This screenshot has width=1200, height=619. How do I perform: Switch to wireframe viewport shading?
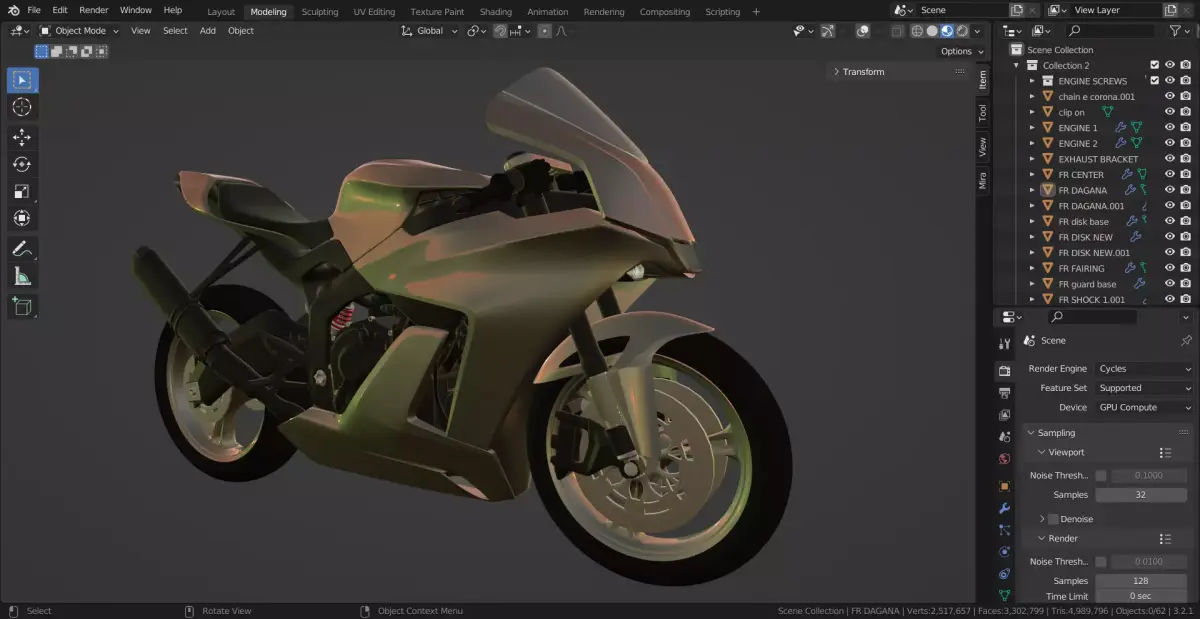point(916,31)
